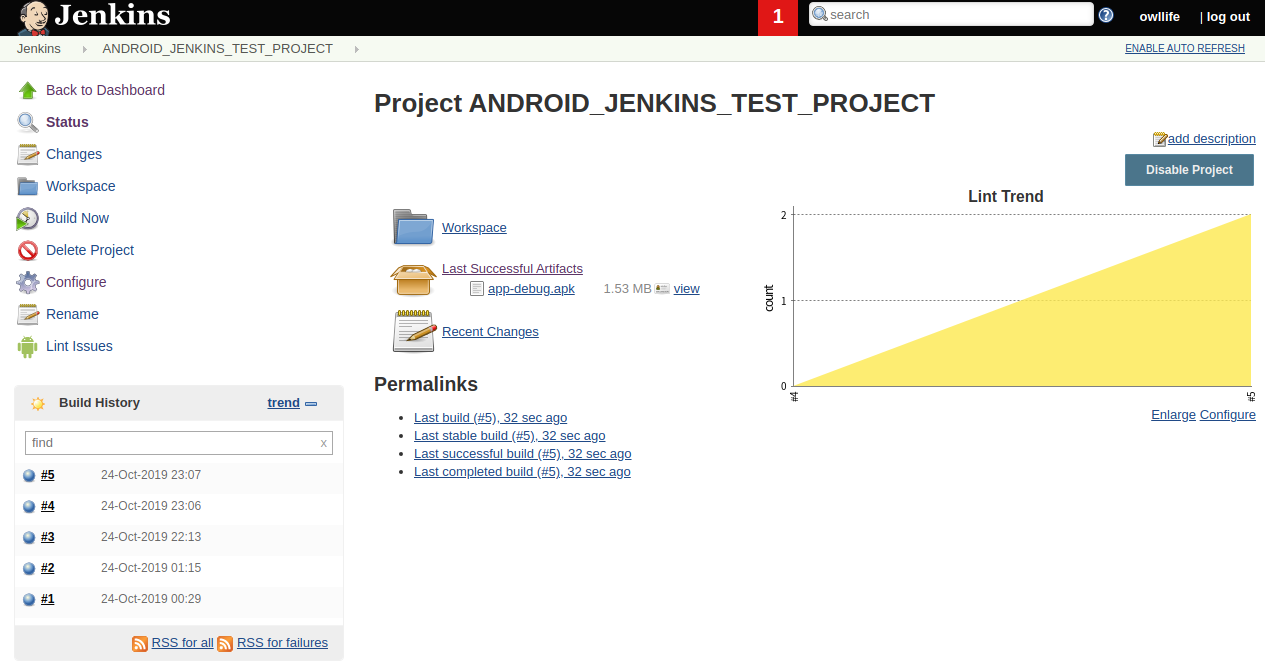Open the Recent Changes link
This screenshot has width=1265, height=668.
490,332
